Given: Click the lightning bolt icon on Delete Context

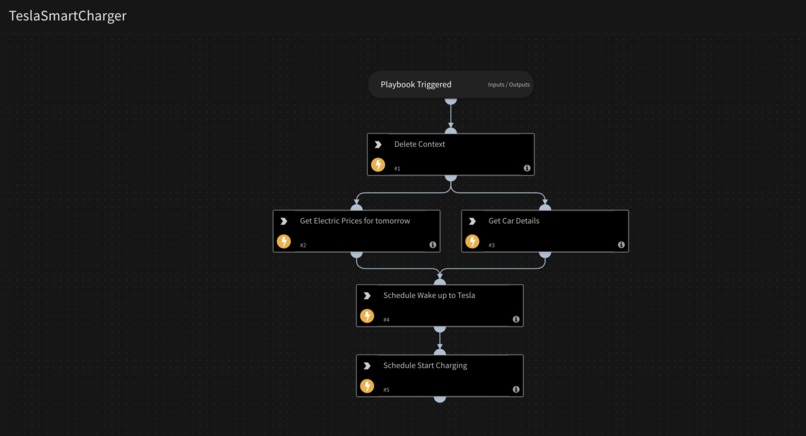Looking at the screenshot, I should tap(378, 165).
